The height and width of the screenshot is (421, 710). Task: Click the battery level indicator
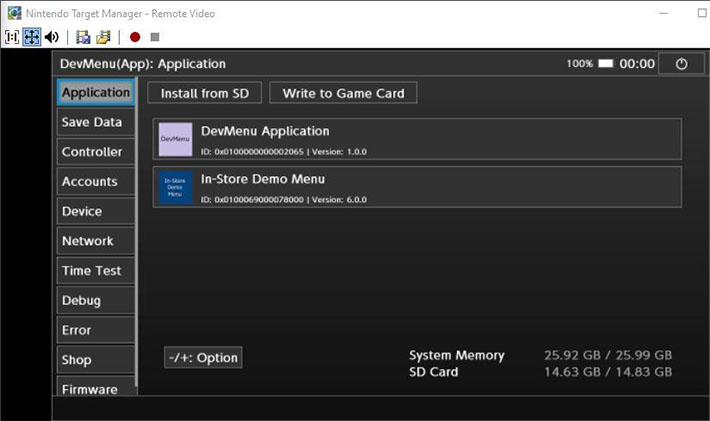[x=605, y=63]
